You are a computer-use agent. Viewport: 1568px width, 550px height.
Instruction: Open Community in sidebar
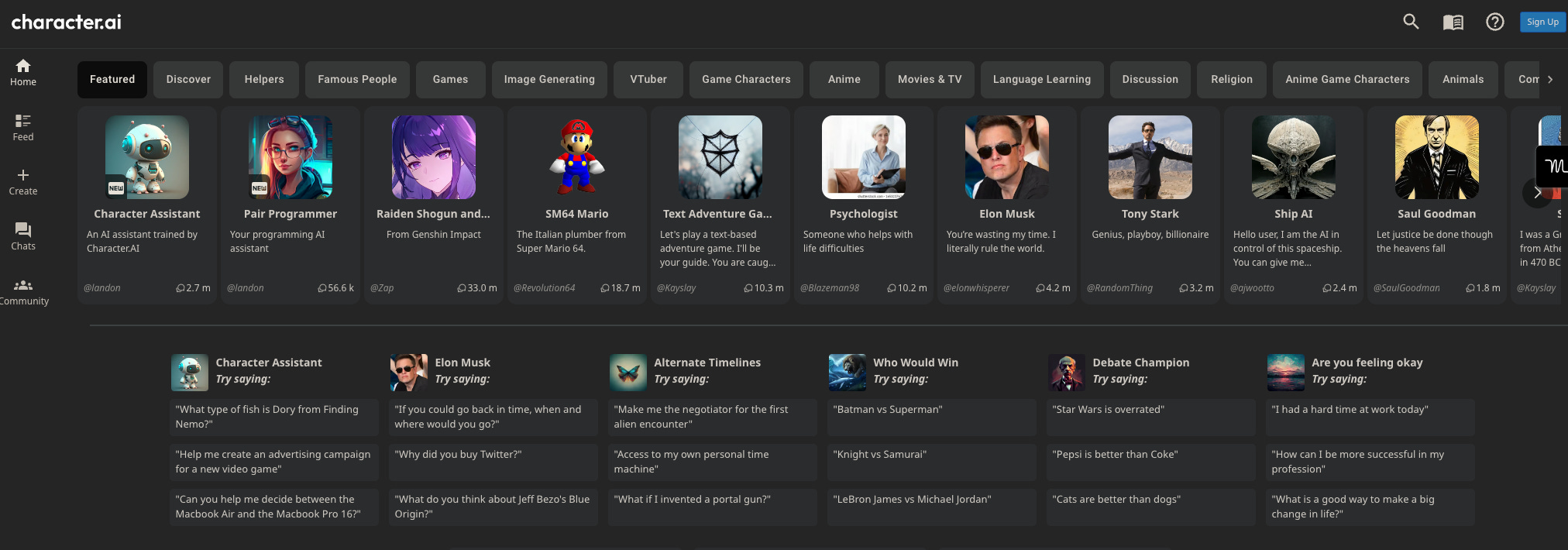[x=23, y=292]
